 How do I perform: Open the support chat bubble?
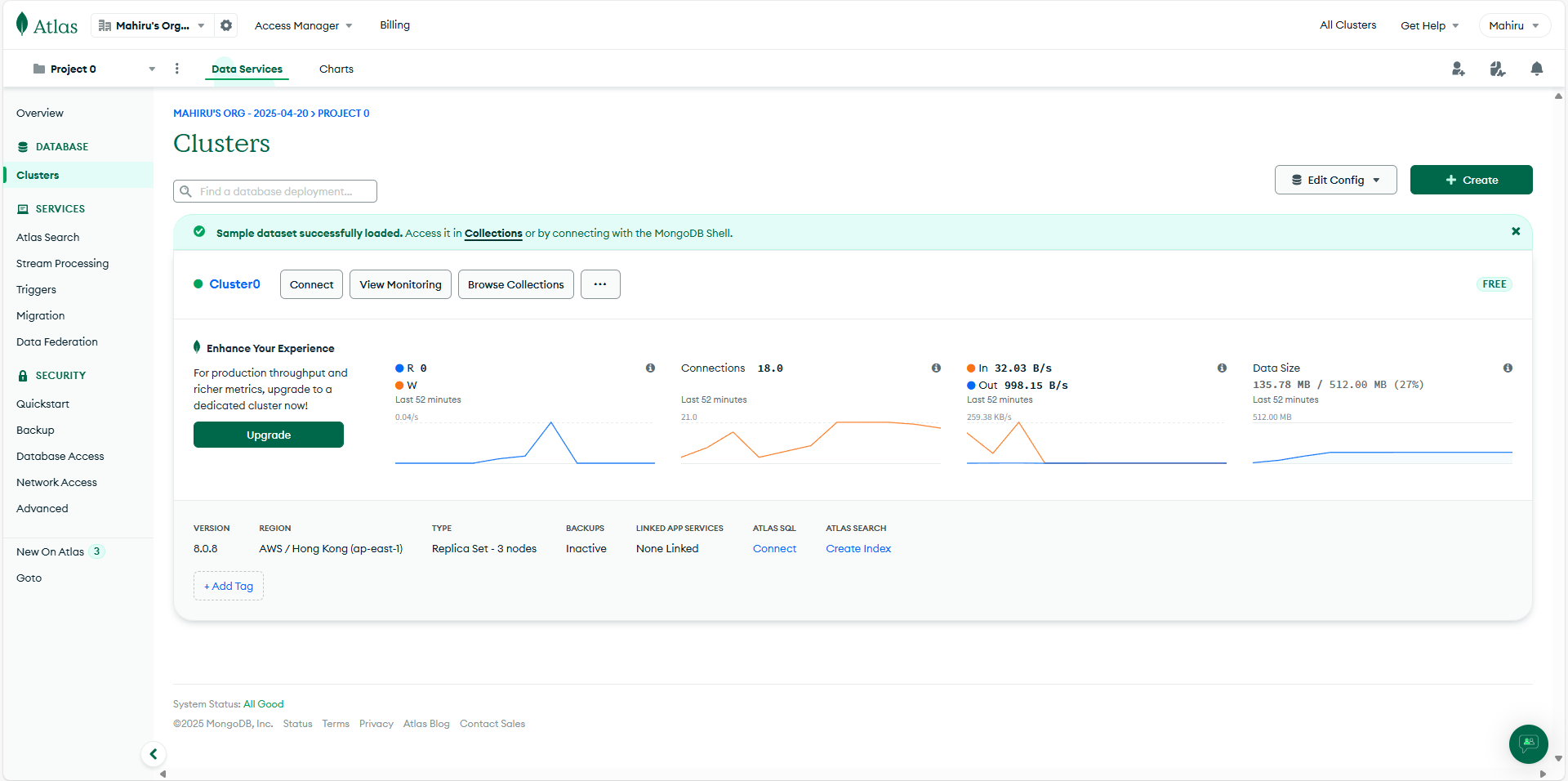click(x=1529, y=744)
